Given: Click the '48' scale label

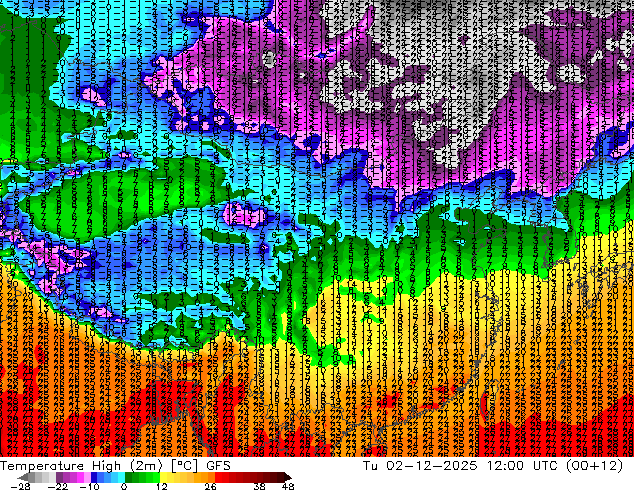Looking at the screenshot, I should click(x=288, y=486).
